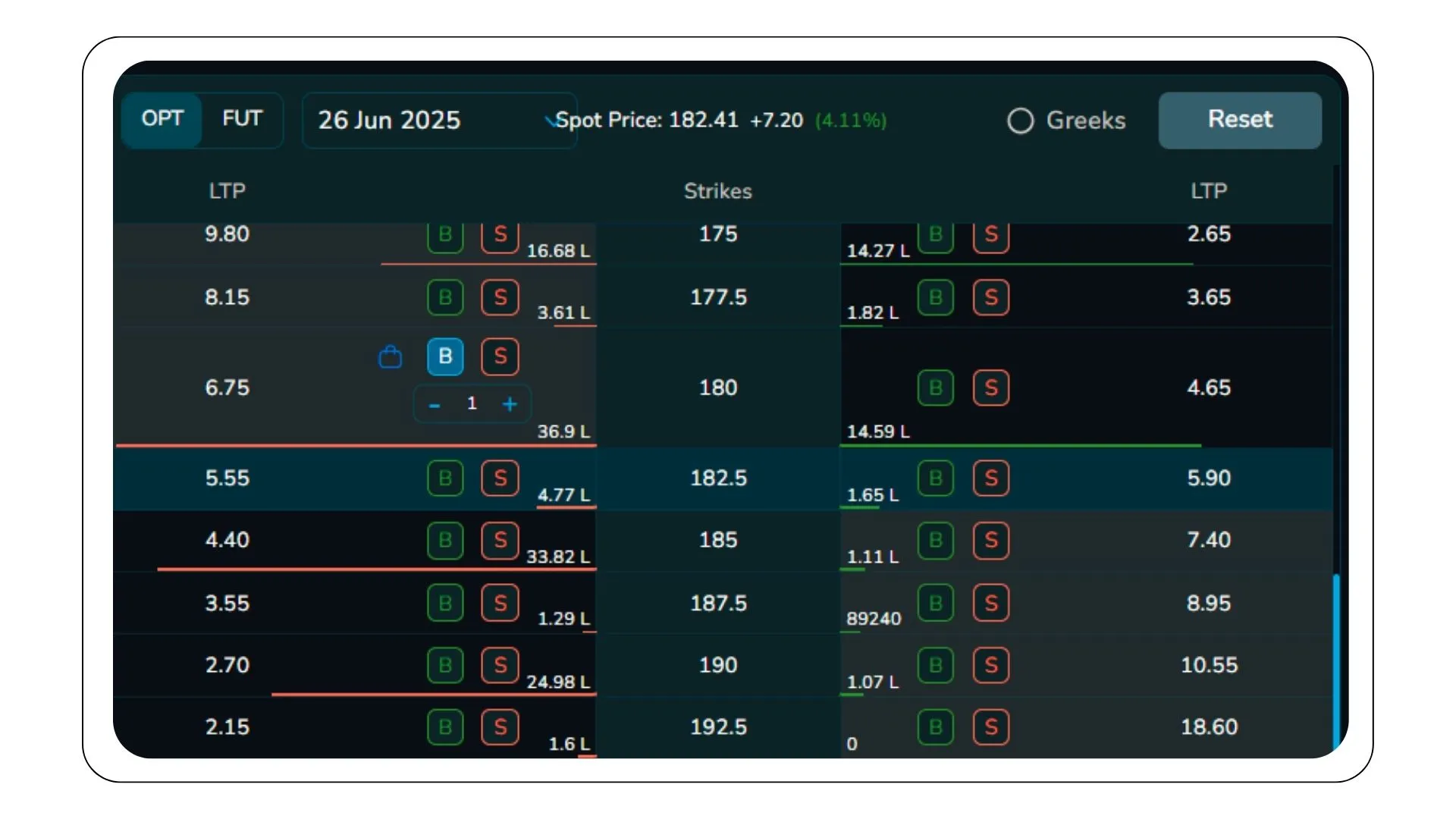Image resolution: width=1456 pixels, height=819 pixels.
Task: Open the 26 Jun 2025 expiry dropdown
Action: click(440, 120)
